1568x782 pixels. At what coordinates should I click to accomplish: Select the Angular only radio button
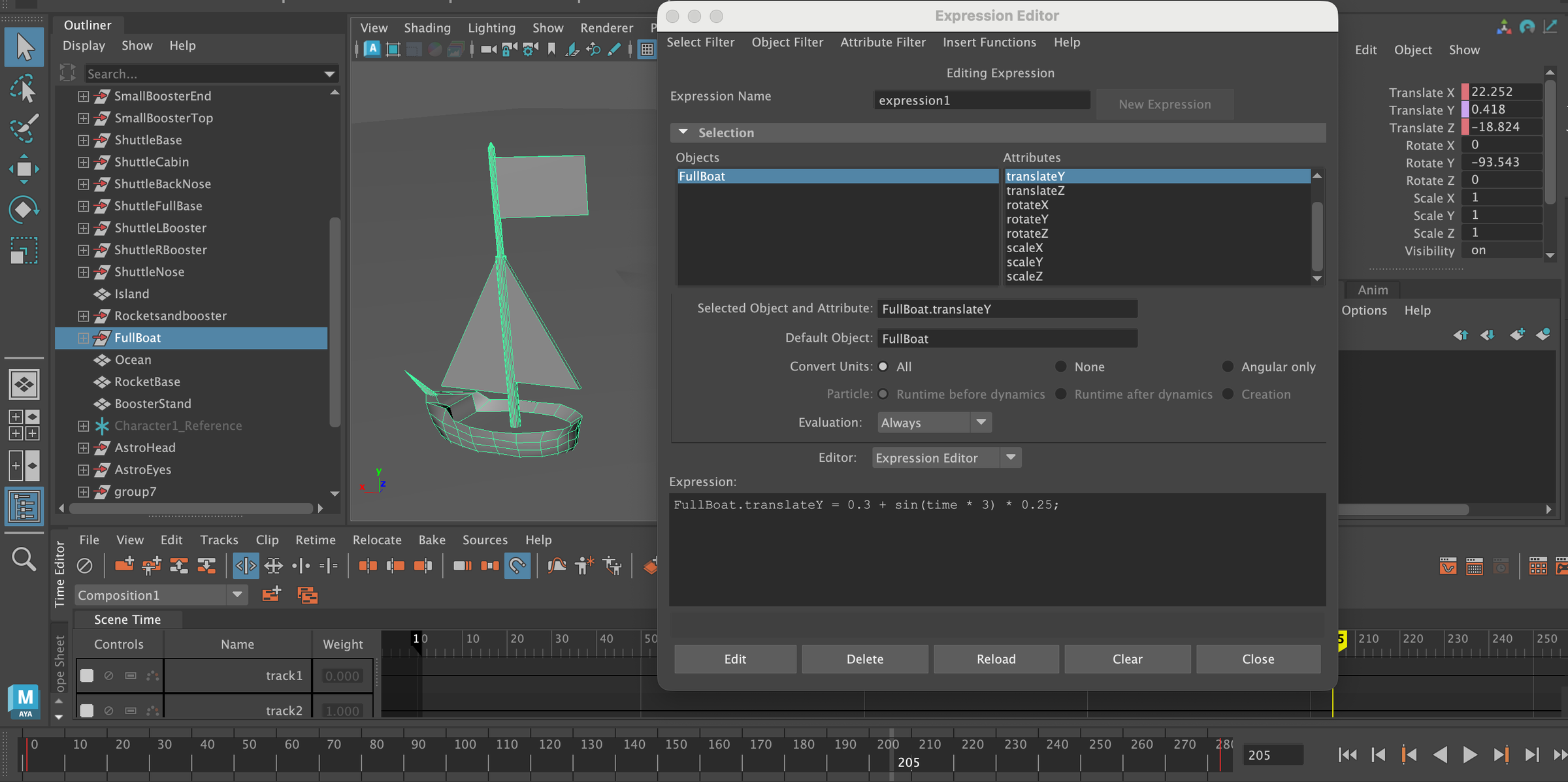pyautogui.click(x=1227, y=367)
